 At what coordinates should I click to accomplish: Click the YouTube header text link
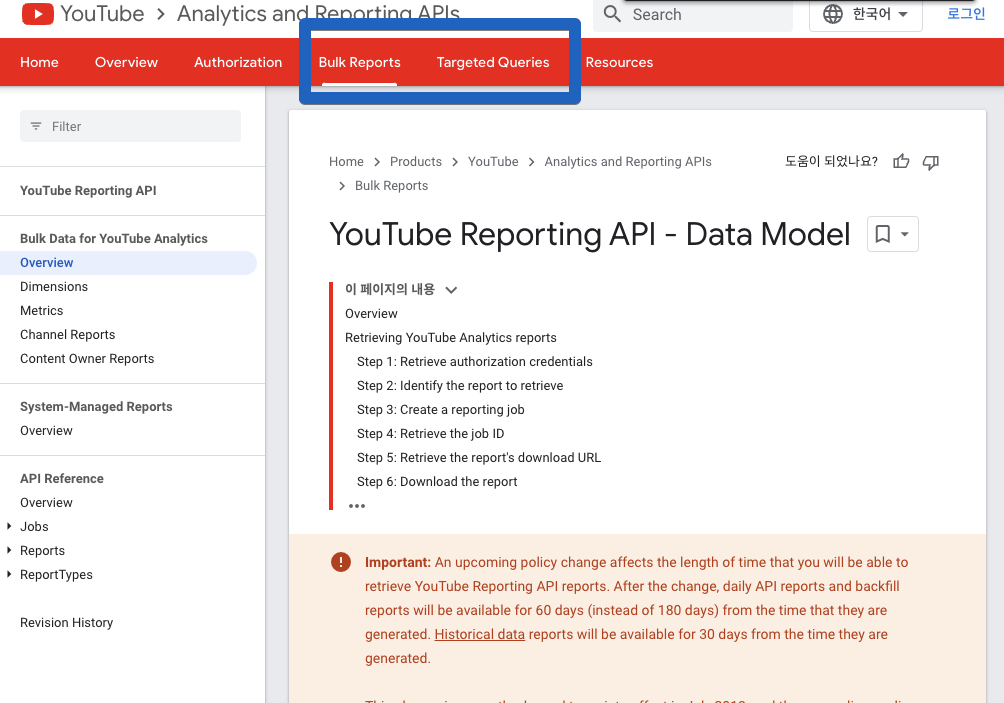tap(102, 13)
